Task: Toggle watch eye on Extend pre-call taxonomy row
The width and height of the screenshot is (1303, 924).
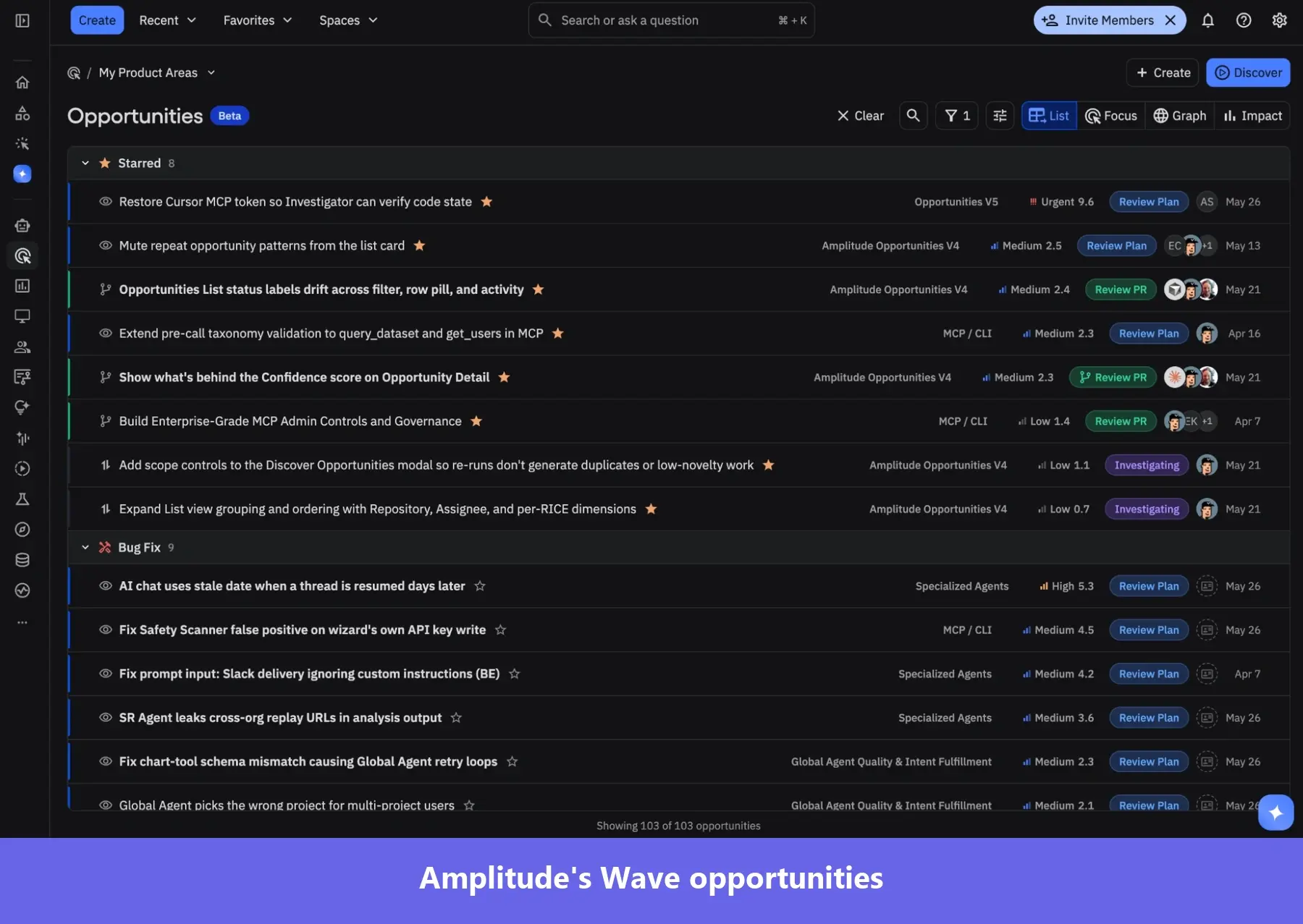Action: click(106, 334)
